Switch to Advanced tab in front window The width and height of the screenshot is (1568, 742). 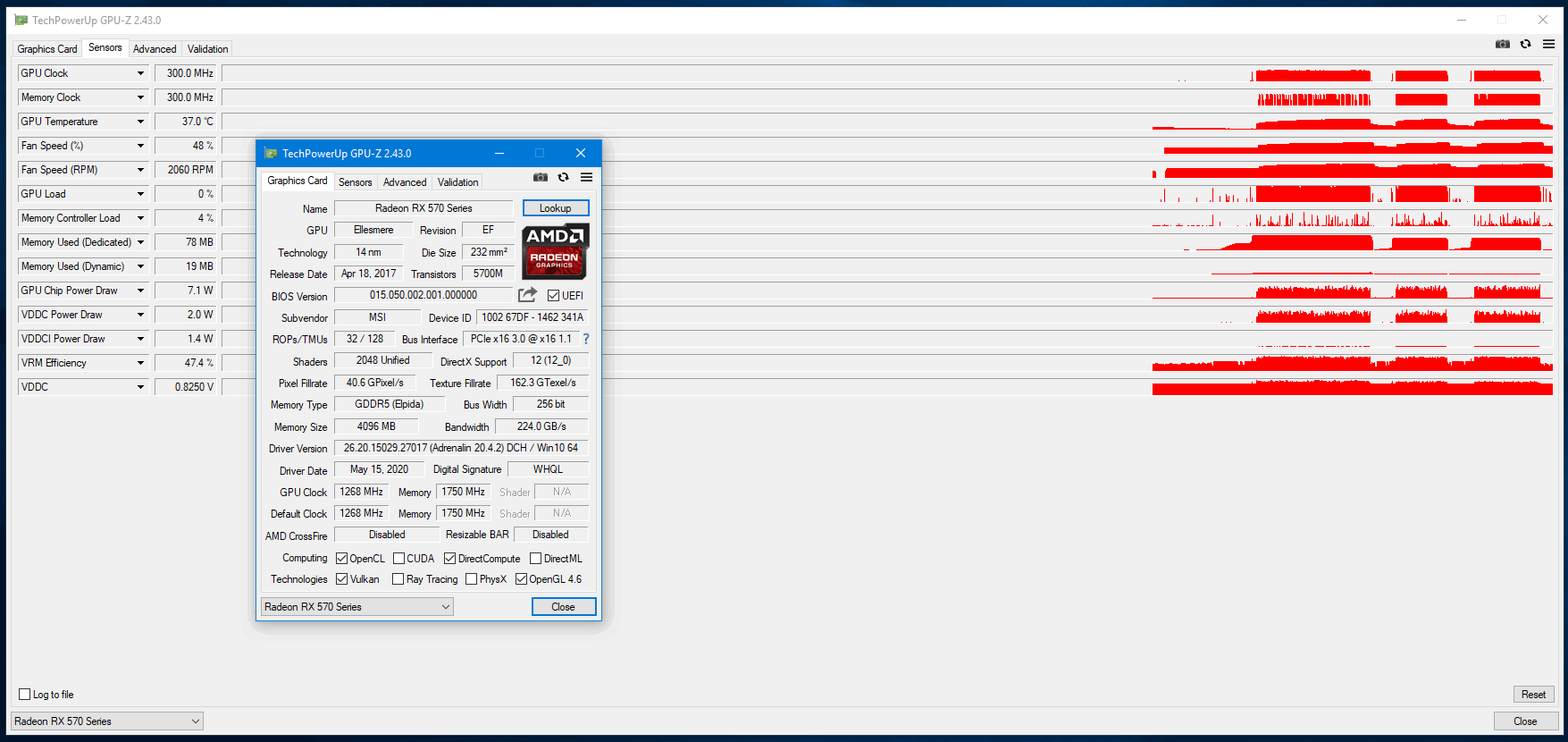point(405,182)
